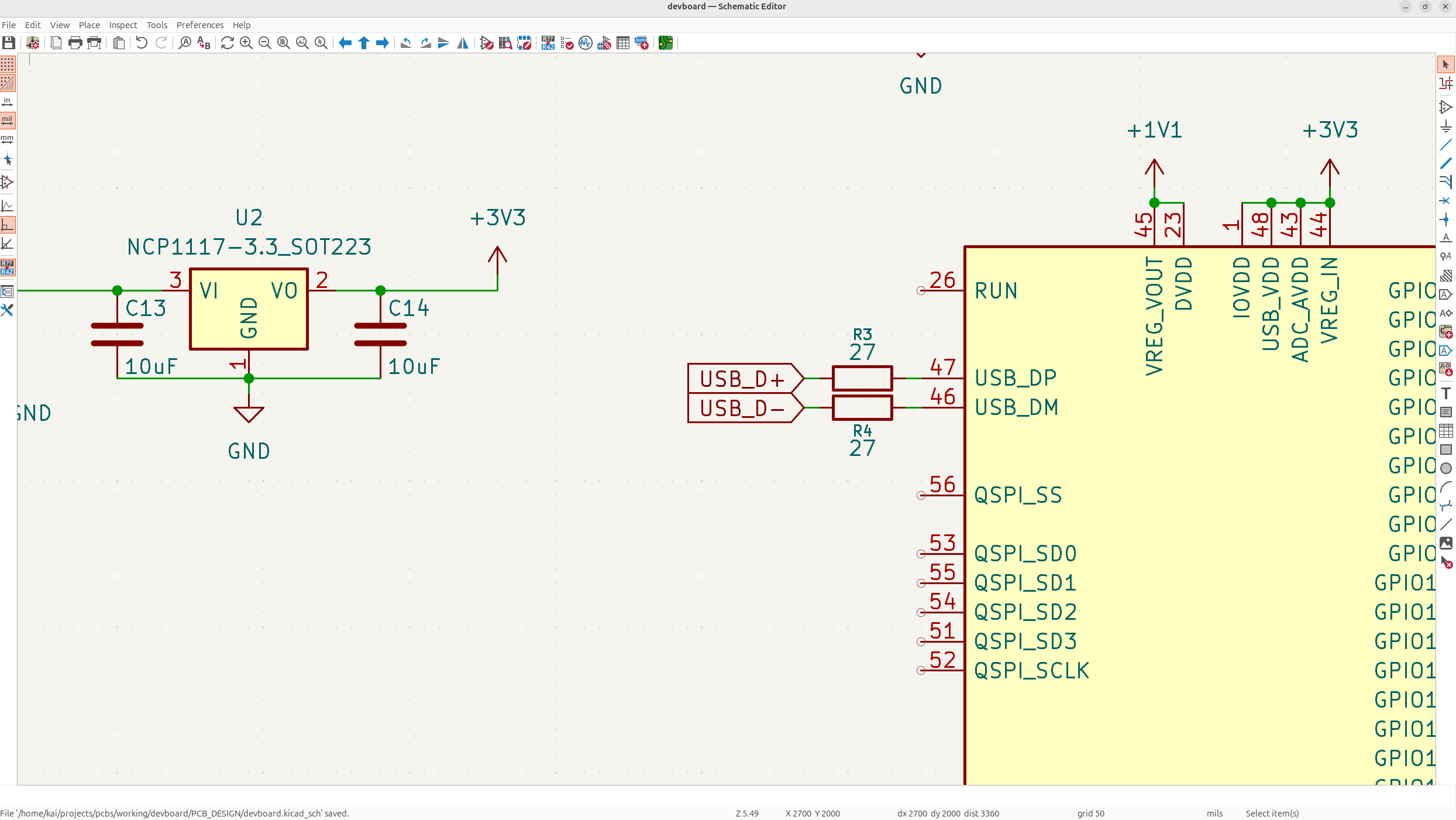This screenshot has width=1456, height=820.
Task: Click Zoom to fit page icon
Action: point(284,43)
